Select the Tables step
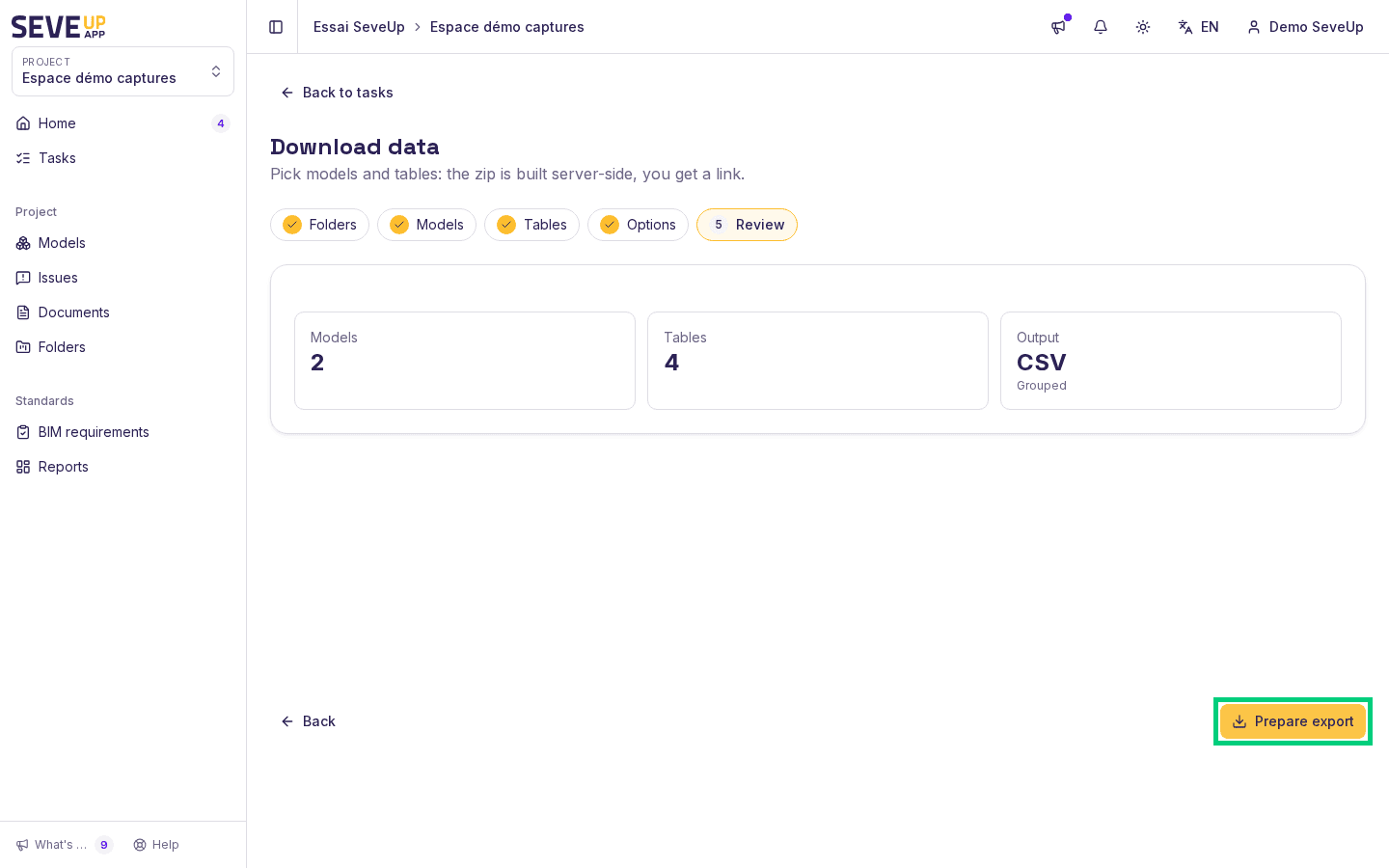The height and width of the screenshot is (868, 1389). point(531,225)
